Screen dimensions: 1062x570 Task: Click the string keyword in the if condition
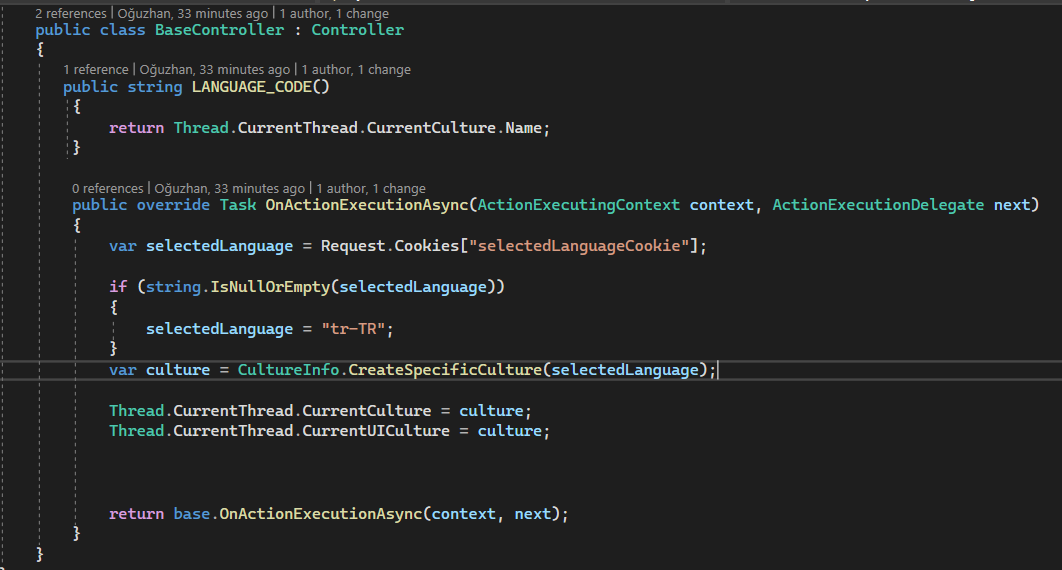pos(173,287)
